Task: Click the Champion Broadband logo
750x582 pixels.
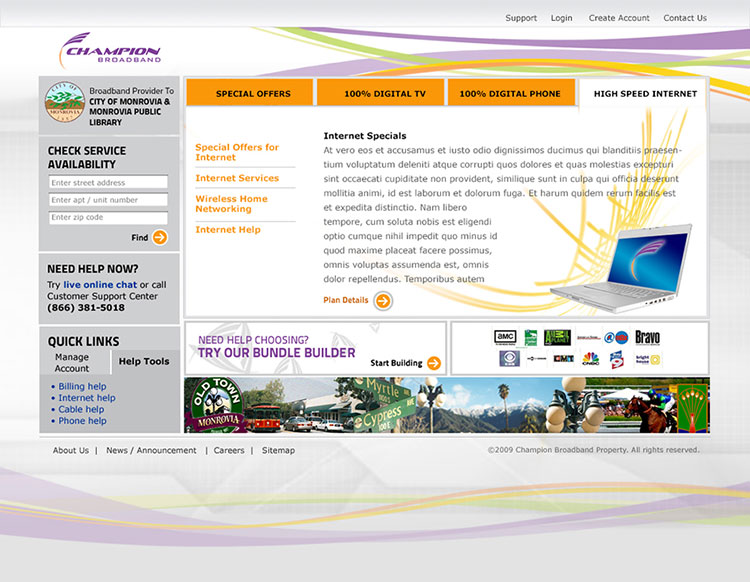Action: point(110,51)
